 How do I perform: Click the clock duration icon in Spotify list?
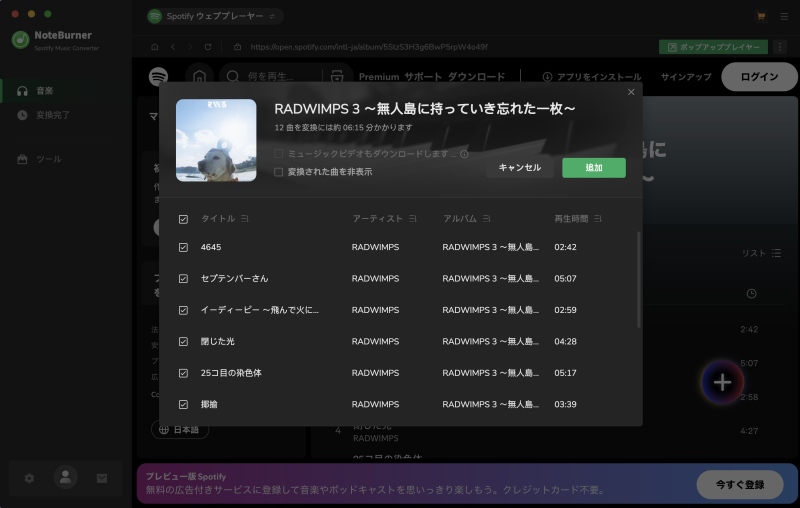(751, 294)
